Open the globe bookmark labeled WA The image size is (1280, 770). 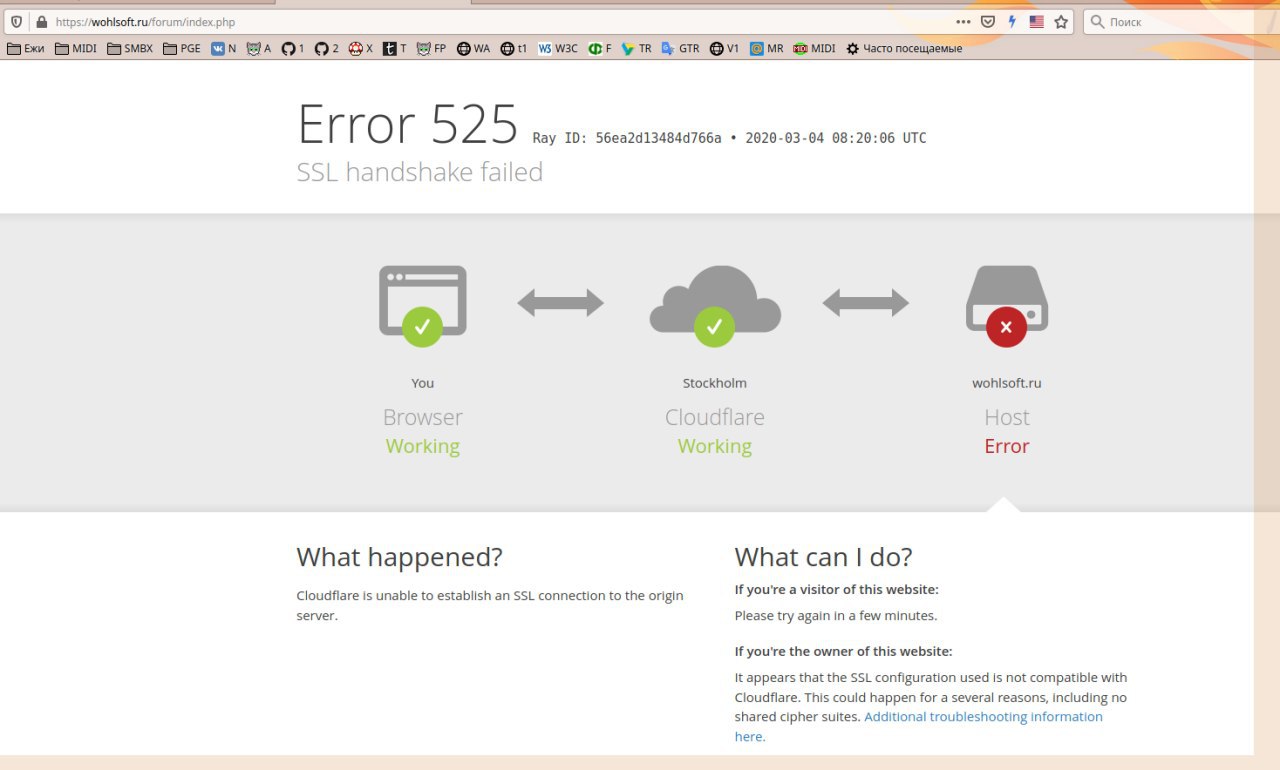[x=473, y=48]
